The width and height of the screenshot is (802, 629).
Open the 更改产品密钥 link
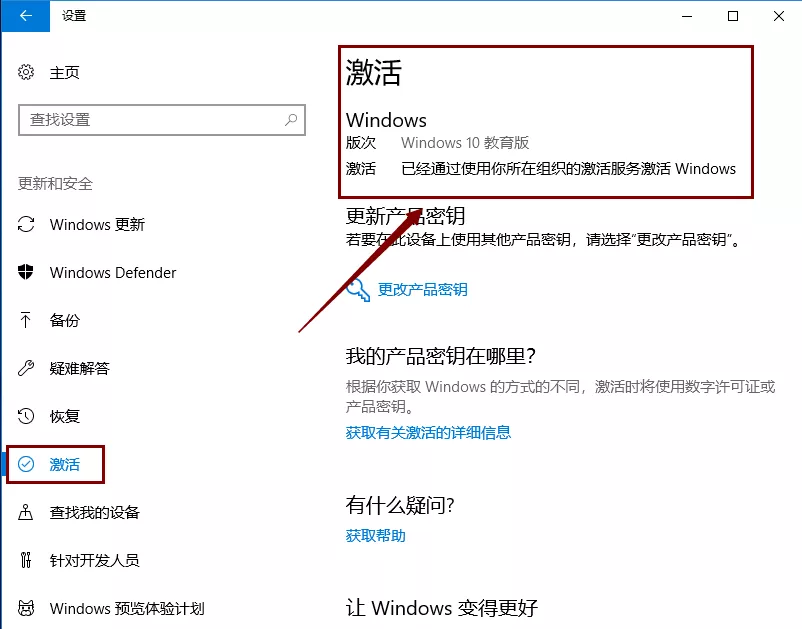(x=422, y=289)
